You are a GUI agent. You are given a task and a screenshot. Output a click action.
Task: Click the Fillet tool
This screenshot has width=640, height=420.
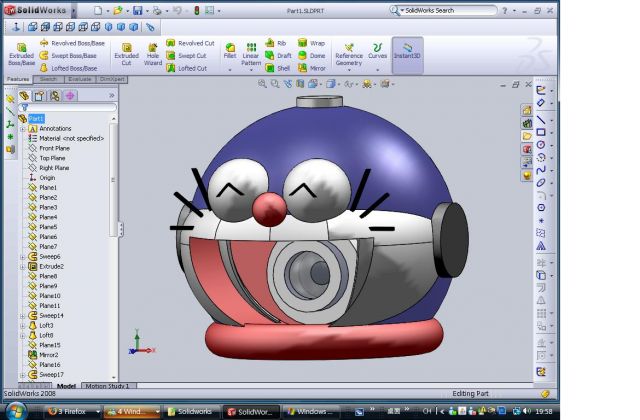[230, 51]
